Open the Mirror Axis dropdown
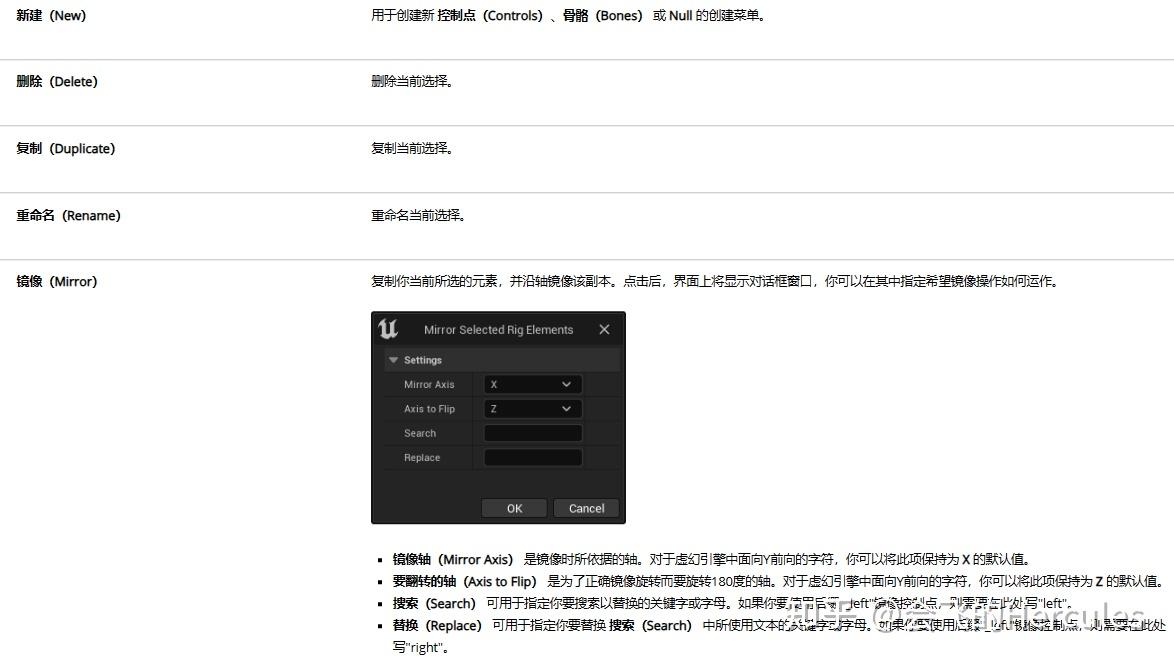The height and width of the screenshot is (663, 1174). pos(532,385)
